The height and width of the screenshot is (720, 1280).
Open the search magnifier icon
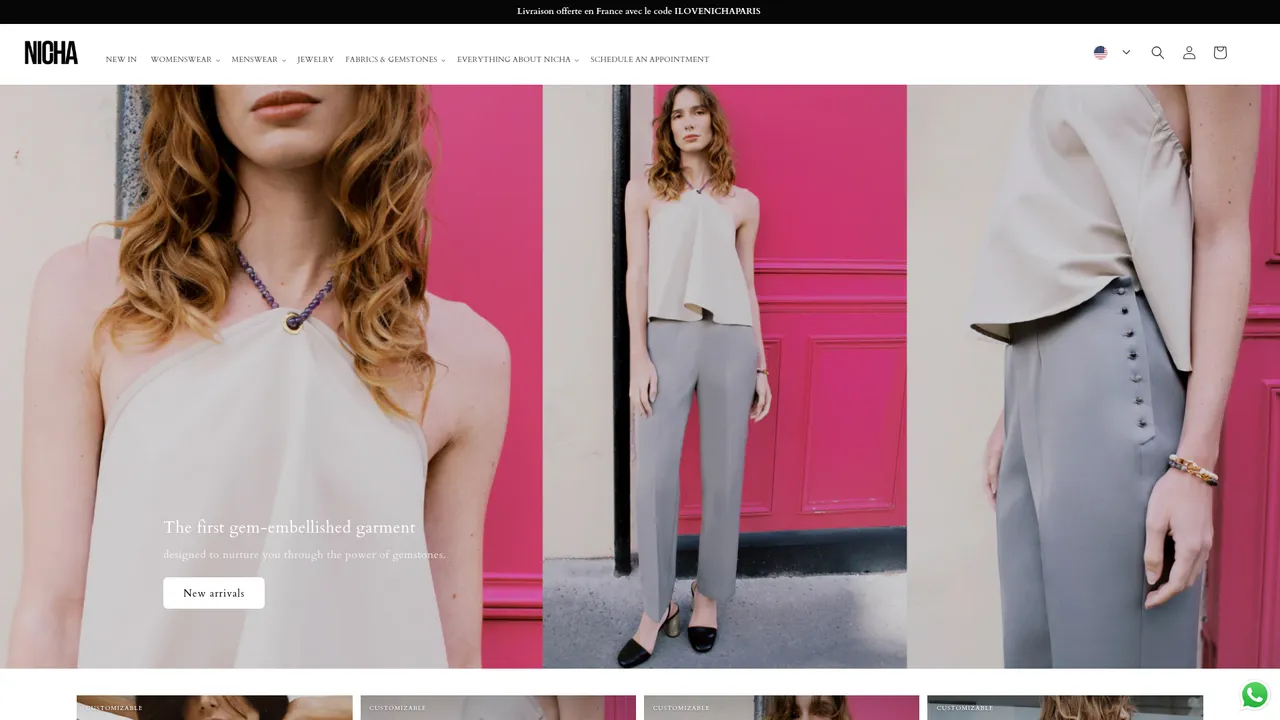1157,53
